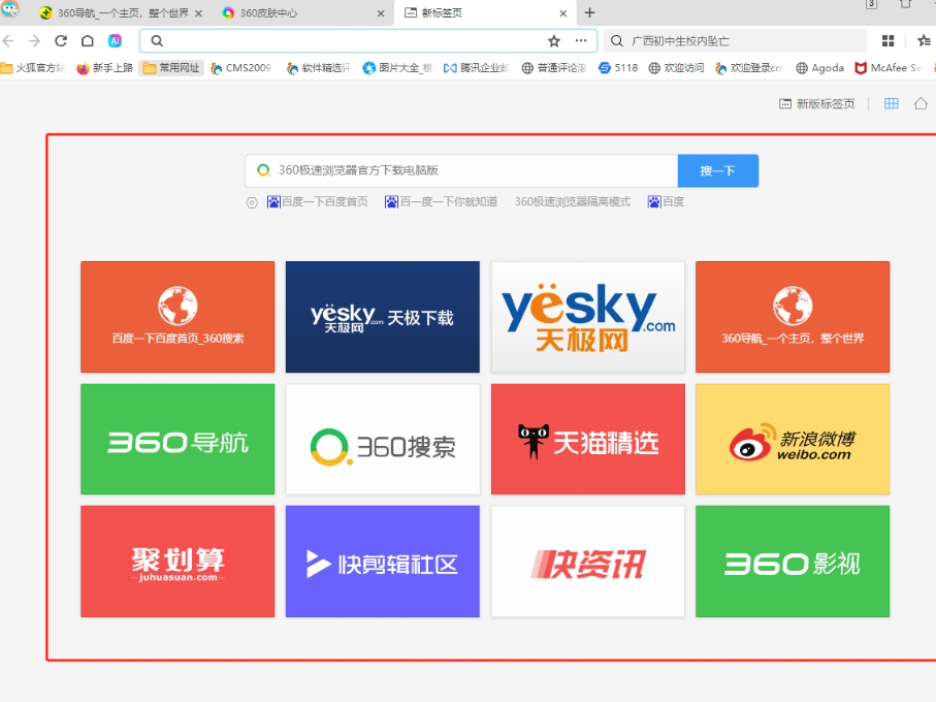Open the CMS2009 bookmark
936x702 pixels.
[x=241, y=68]
